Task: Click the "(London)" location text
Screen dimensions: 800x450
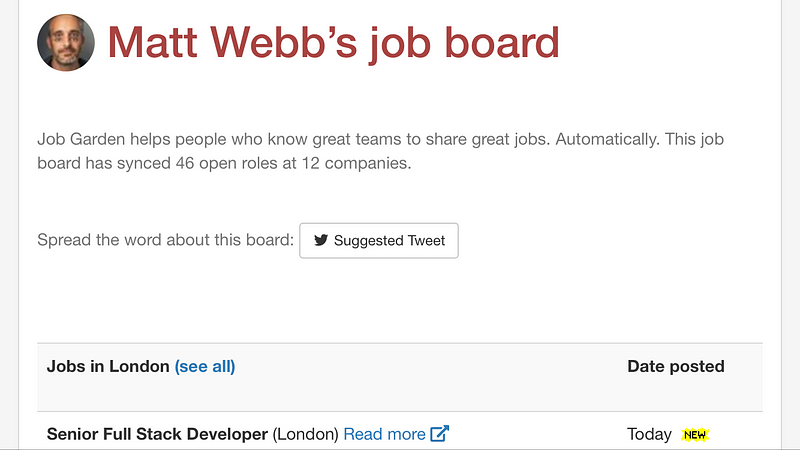Action: [x=305, y=434]
